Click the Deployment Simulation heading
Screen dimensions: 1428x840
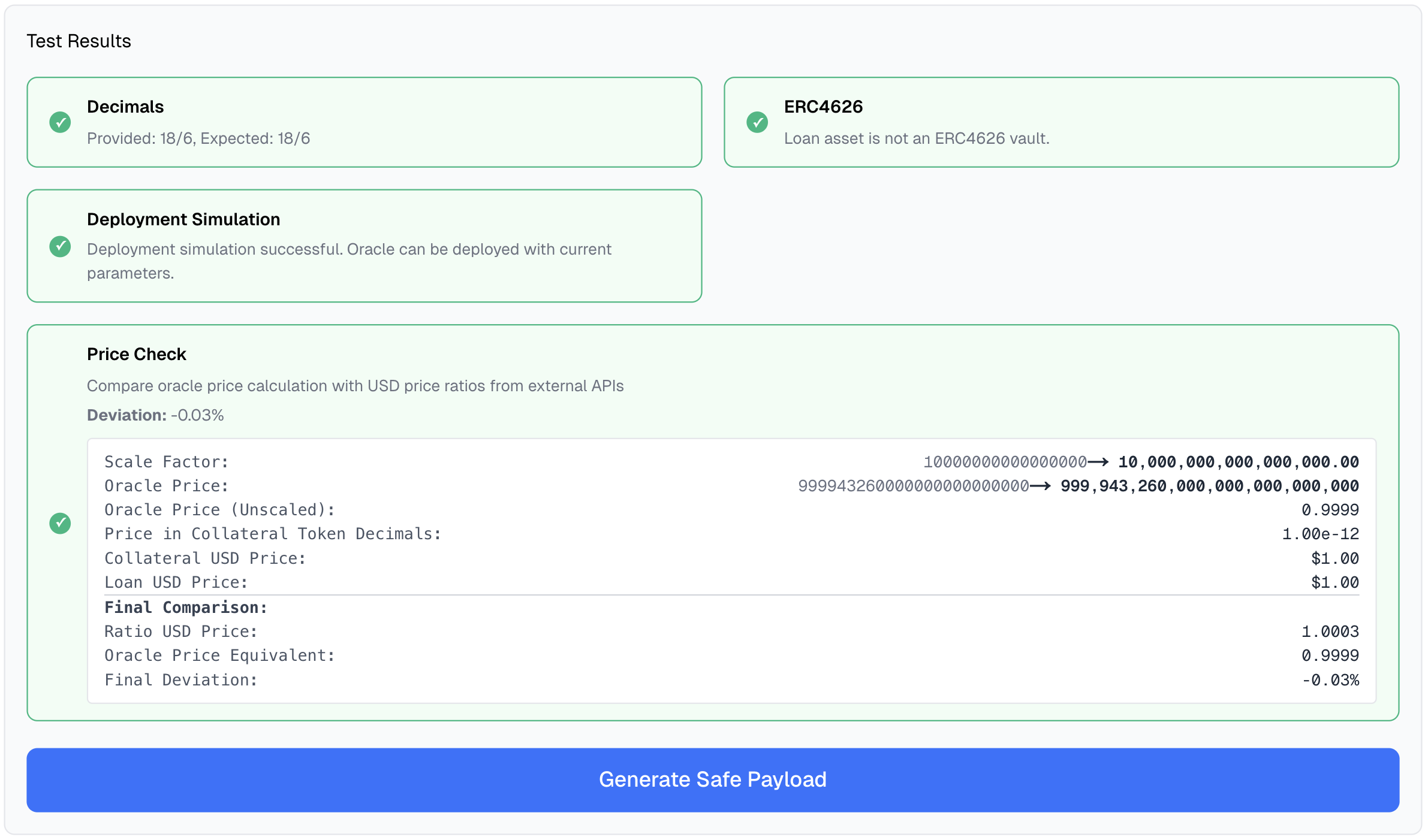pos(183,219)
